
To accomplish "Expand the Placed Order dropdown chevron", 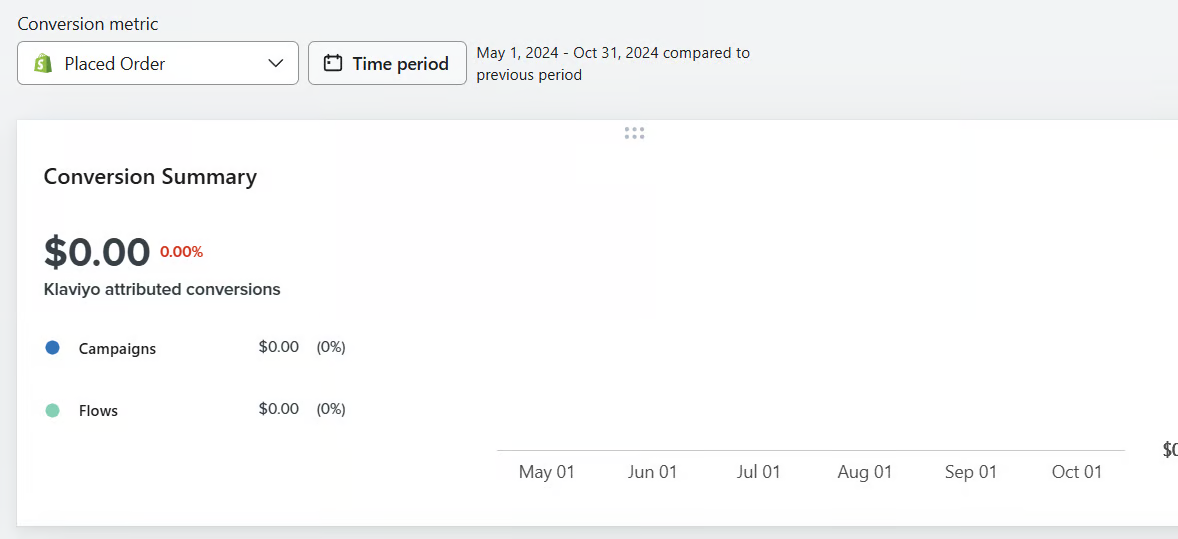I will pyautogui.click(x=277, y=64).
